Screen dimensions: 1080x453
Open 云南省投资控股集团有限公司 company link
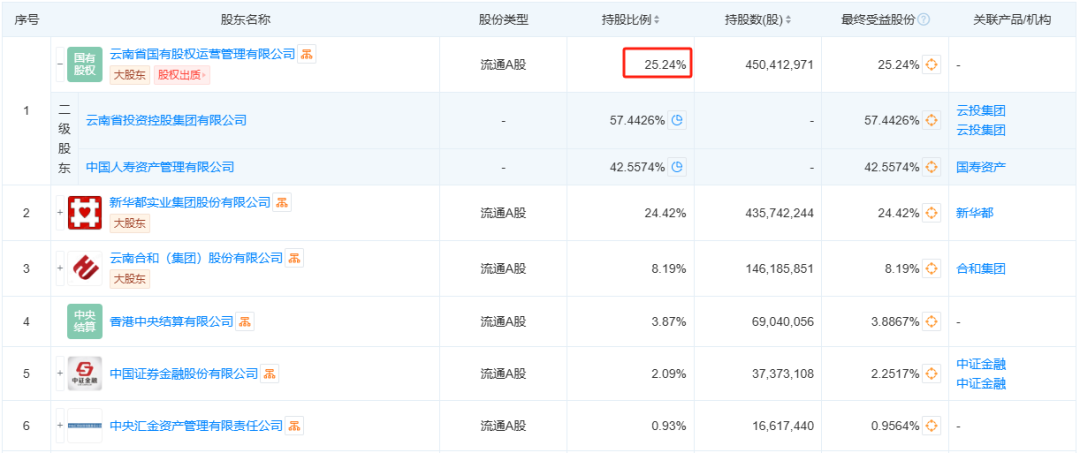[166, 121]
